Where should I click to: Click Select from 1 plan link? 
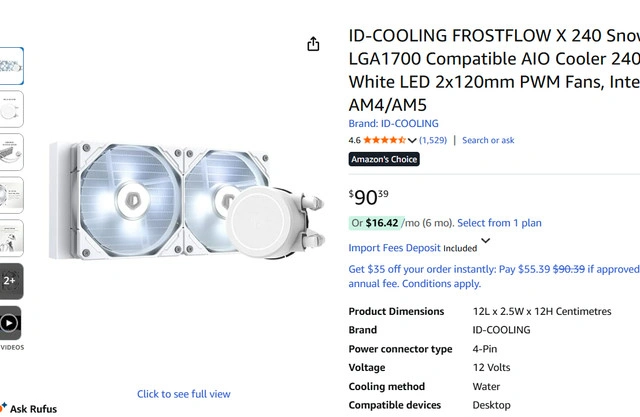499,223
